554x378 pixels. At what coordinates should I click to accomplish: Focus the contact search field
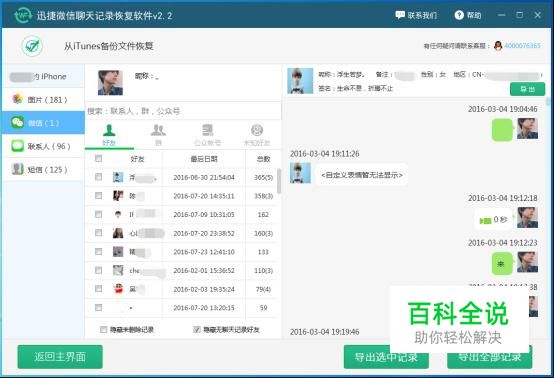(183, 111)
